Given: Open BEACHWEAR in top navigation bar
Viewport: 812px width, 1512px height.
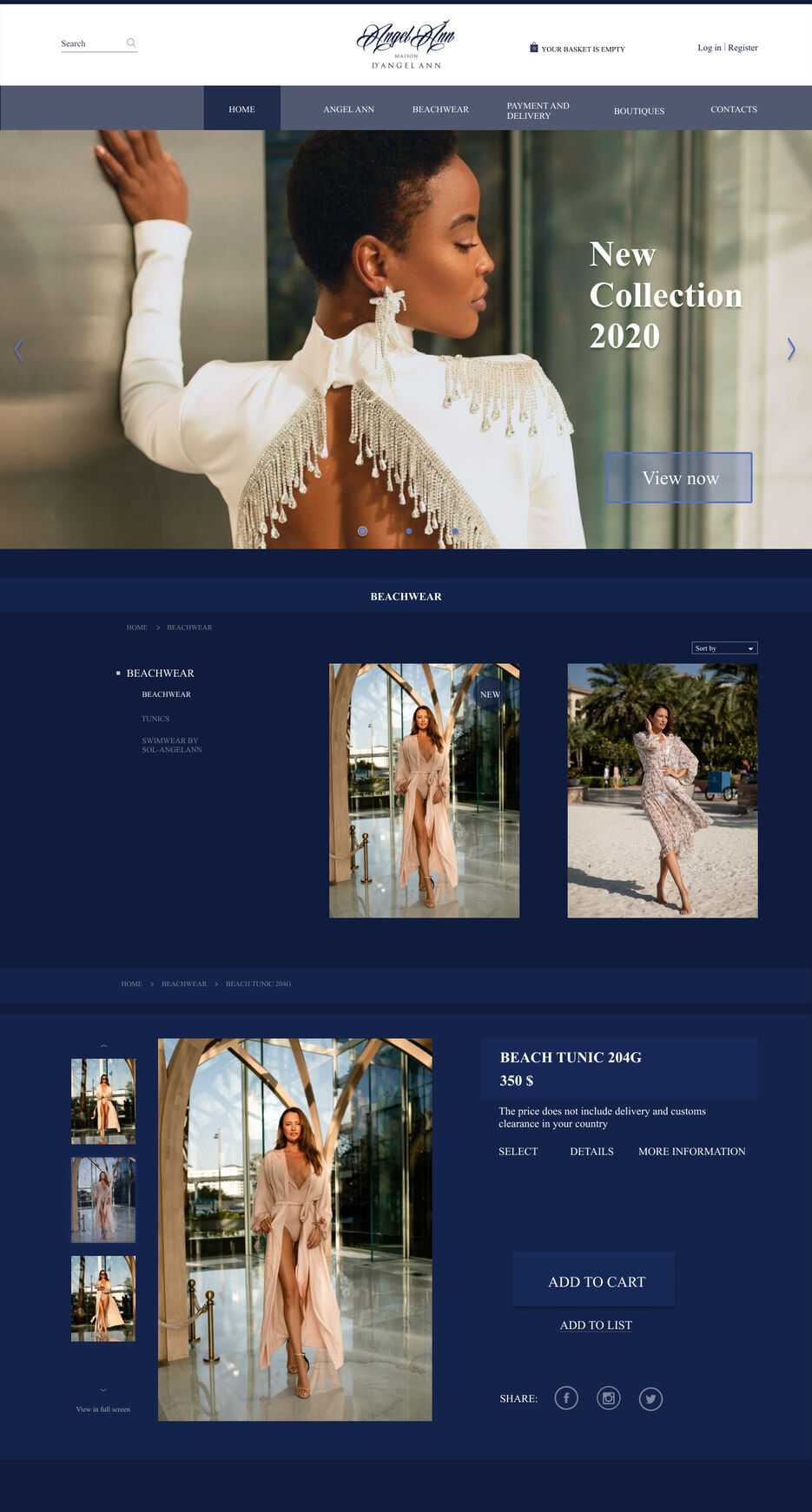Looking at the screenshot, I should coord(440,109).
